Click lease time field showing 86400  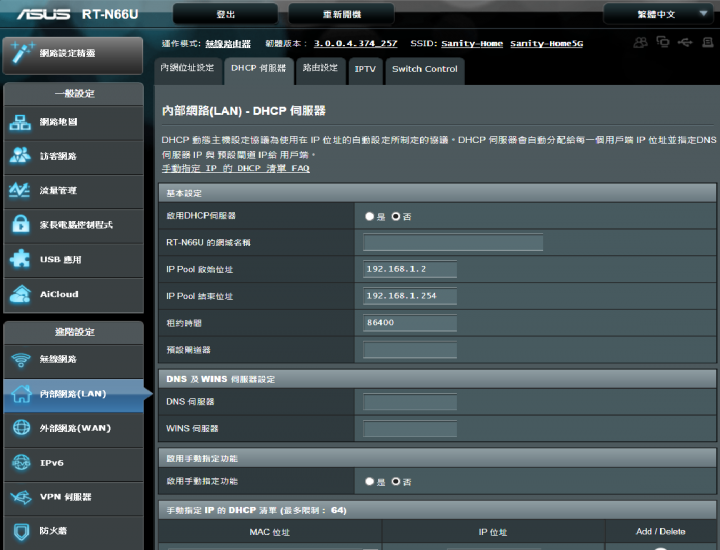[x=410, y=323]
